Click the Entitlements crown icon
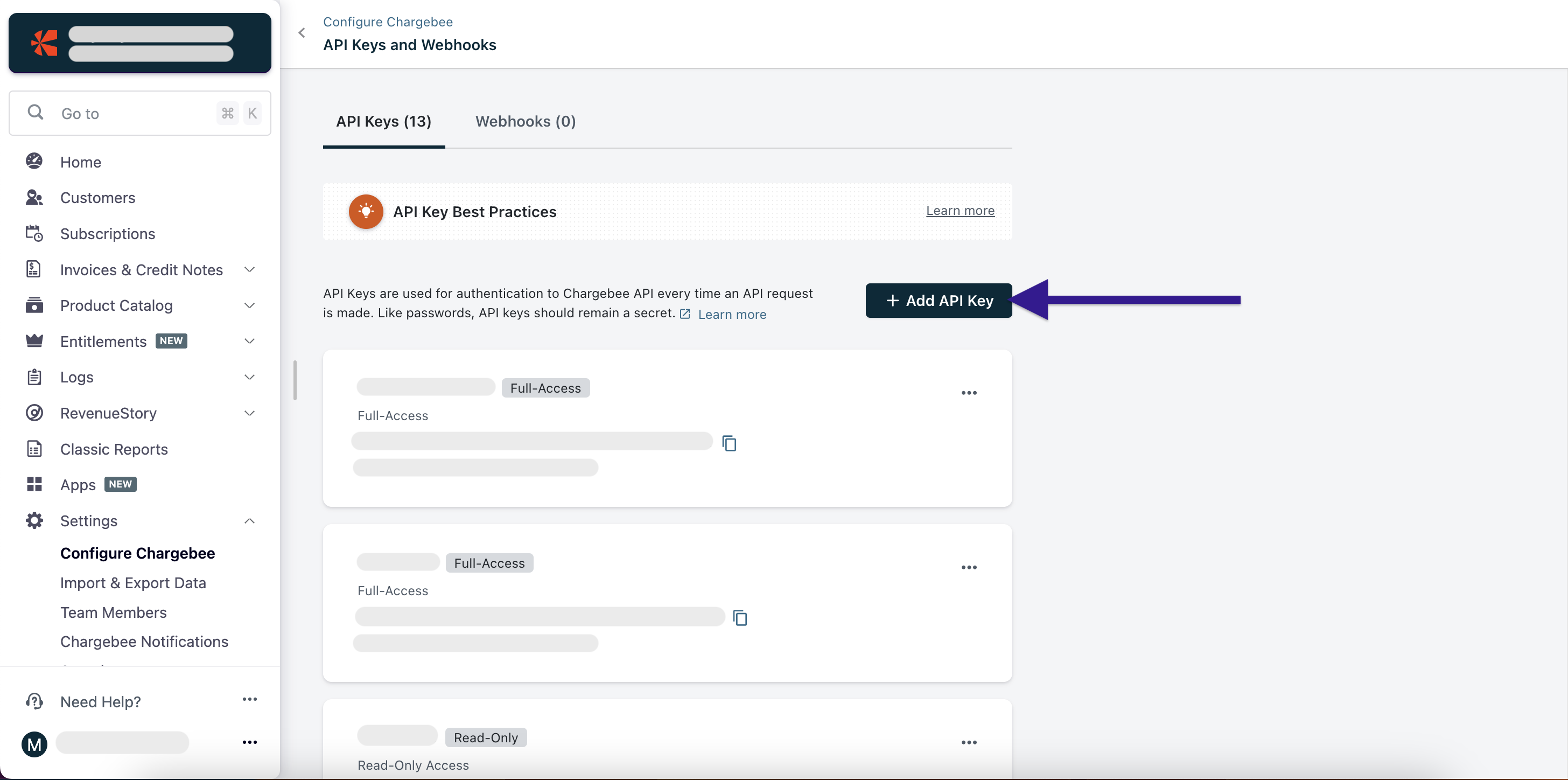Viewport: 1568px width, 780px height. pos(34,340)
